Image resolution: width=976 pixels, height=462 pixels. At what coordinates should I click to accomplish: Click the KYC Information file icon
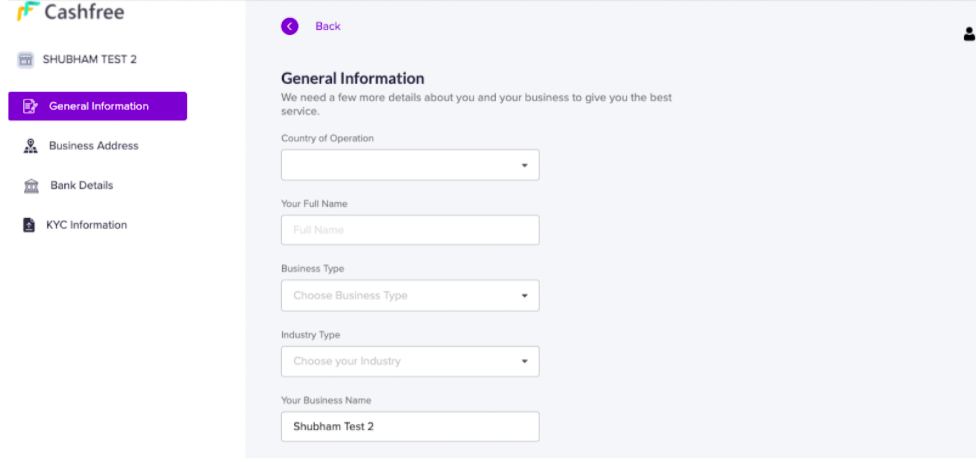click(x=29, y=225)
